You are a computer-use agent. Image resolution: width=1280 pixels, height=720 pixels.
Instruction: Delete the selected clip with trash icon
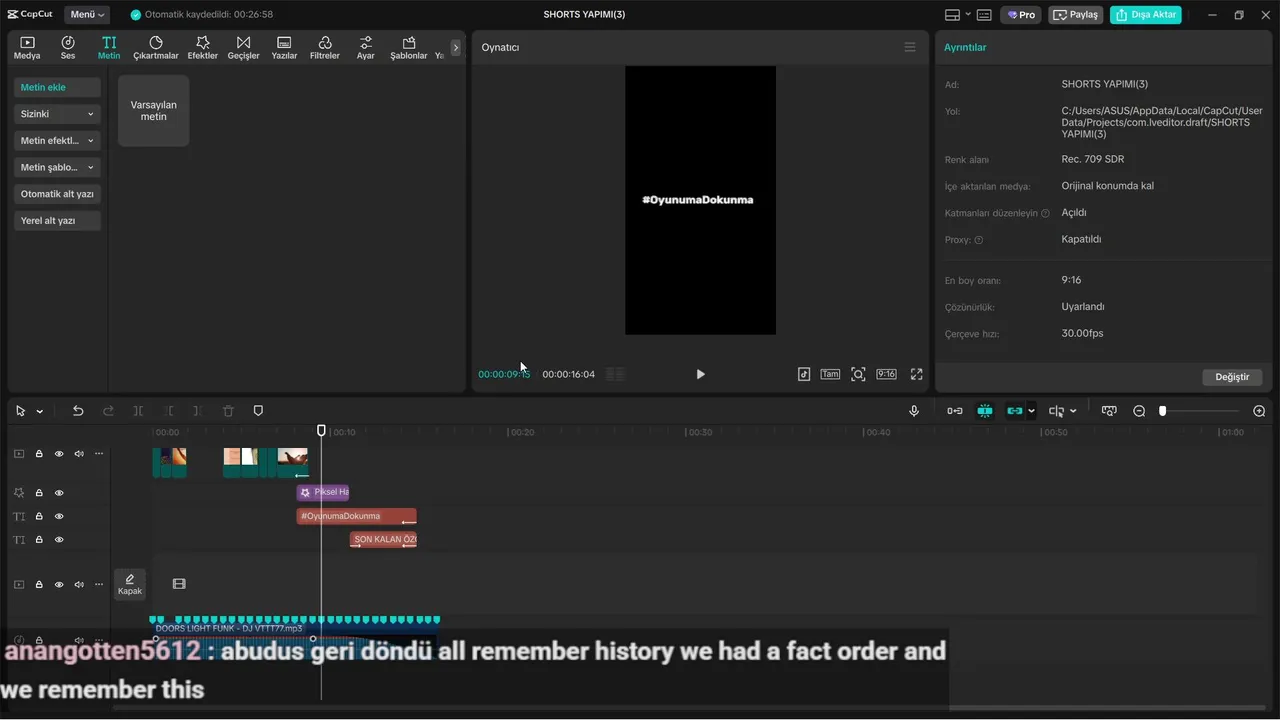(x=228, y=411)
